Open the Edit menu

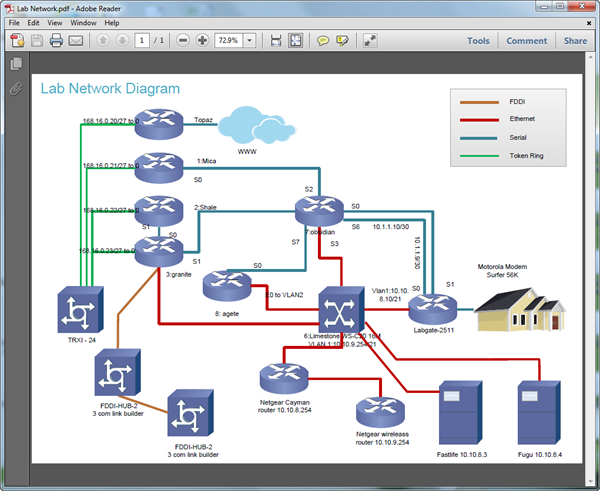(33, 23)
